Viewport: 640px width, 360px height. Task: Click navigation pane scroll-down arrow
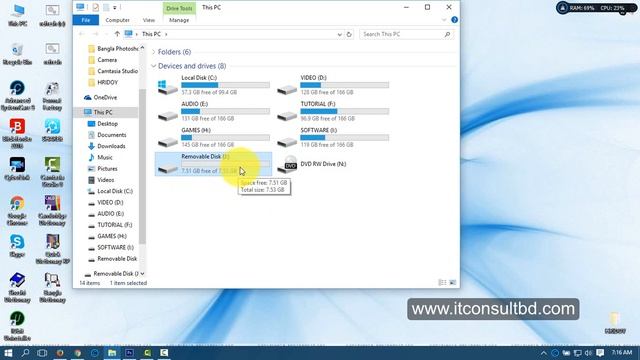pos(142,273)
